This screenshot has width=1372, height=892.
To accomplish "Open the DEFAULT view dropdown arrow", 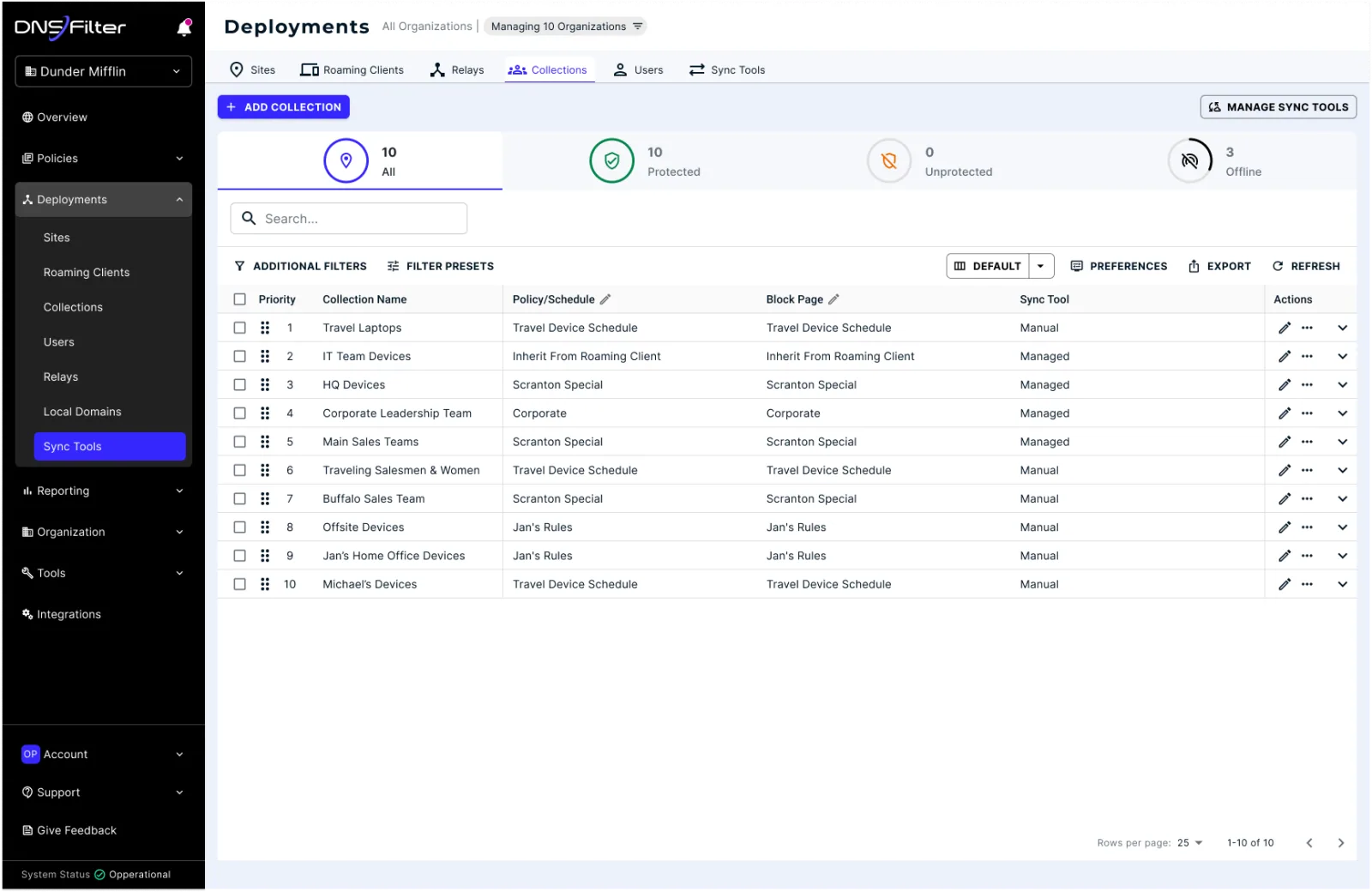I will click(x=1041, y=266).
